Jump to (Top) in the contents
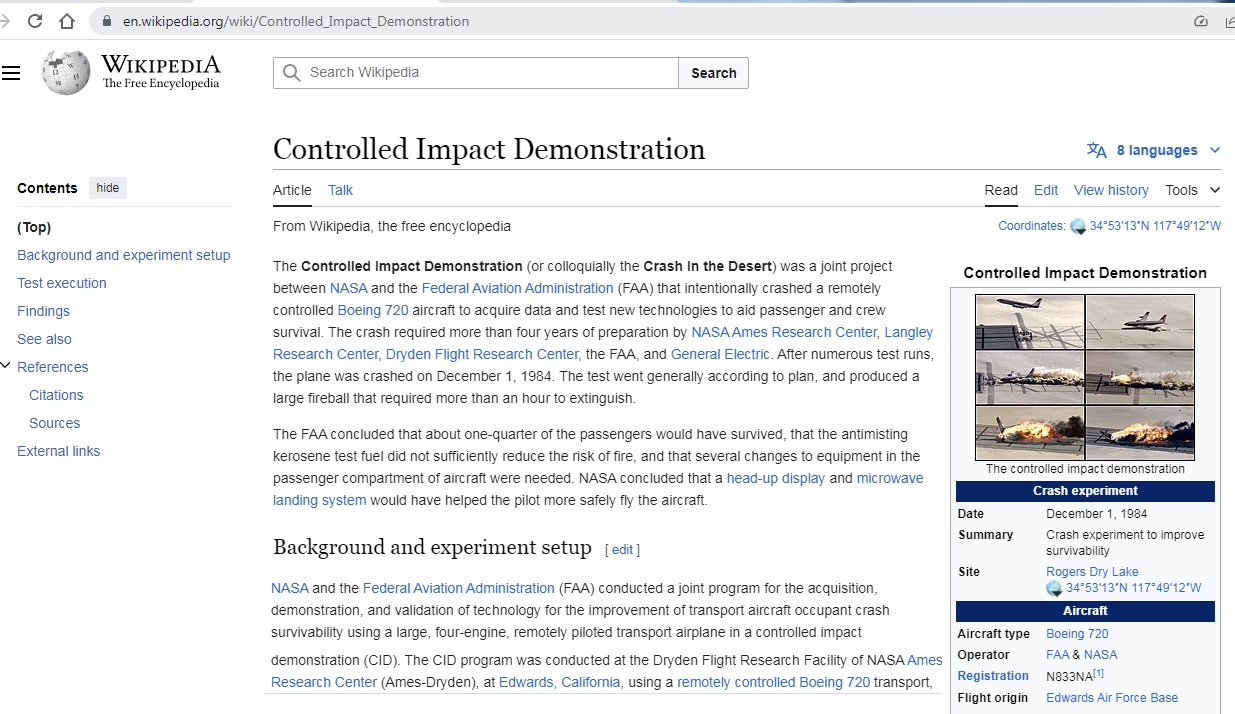This screenshot has height=714, width=1235. tap(34, 227)
